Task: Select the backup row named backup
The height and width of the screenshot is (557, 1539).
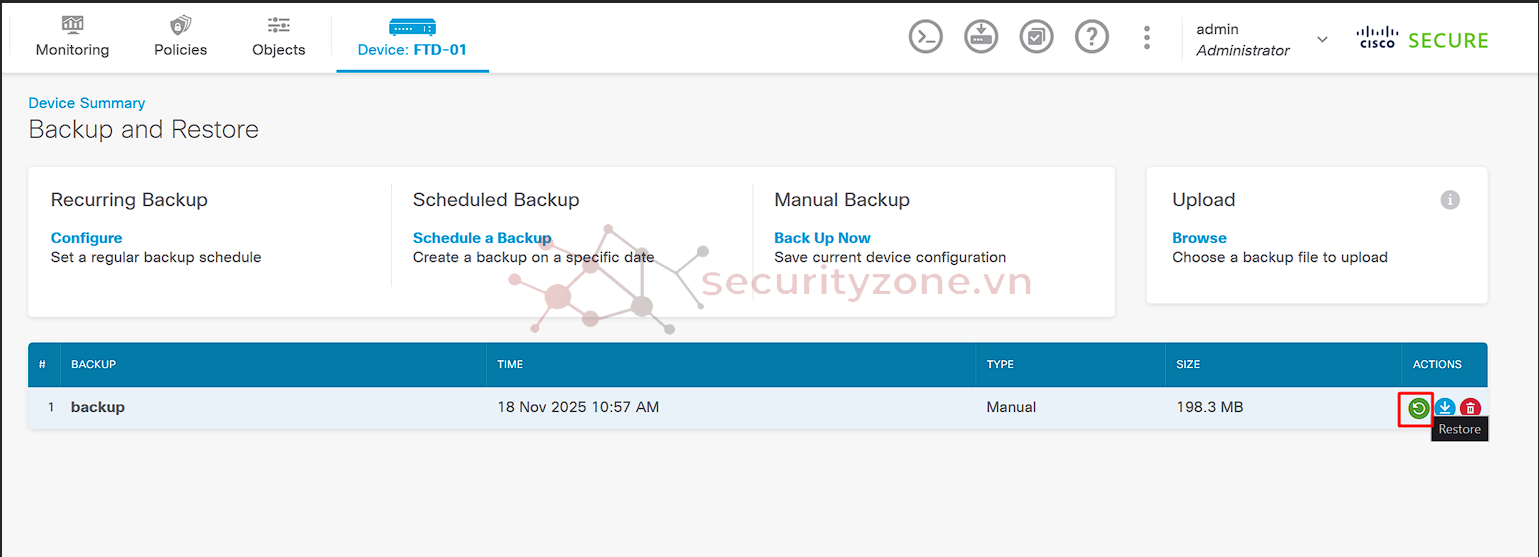Action: click(x=98, y=407)
